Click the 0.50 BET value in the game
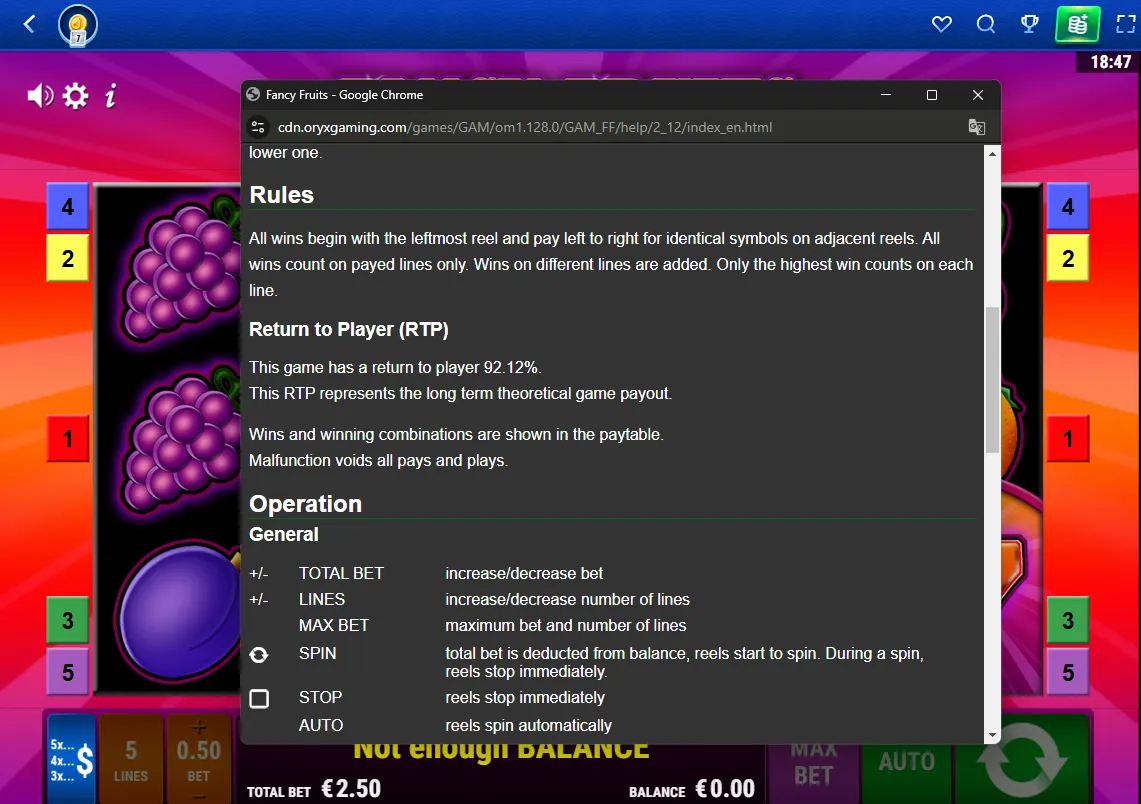Image resolution: width=1141 pixels, height=804 pixels. (199, 751)
